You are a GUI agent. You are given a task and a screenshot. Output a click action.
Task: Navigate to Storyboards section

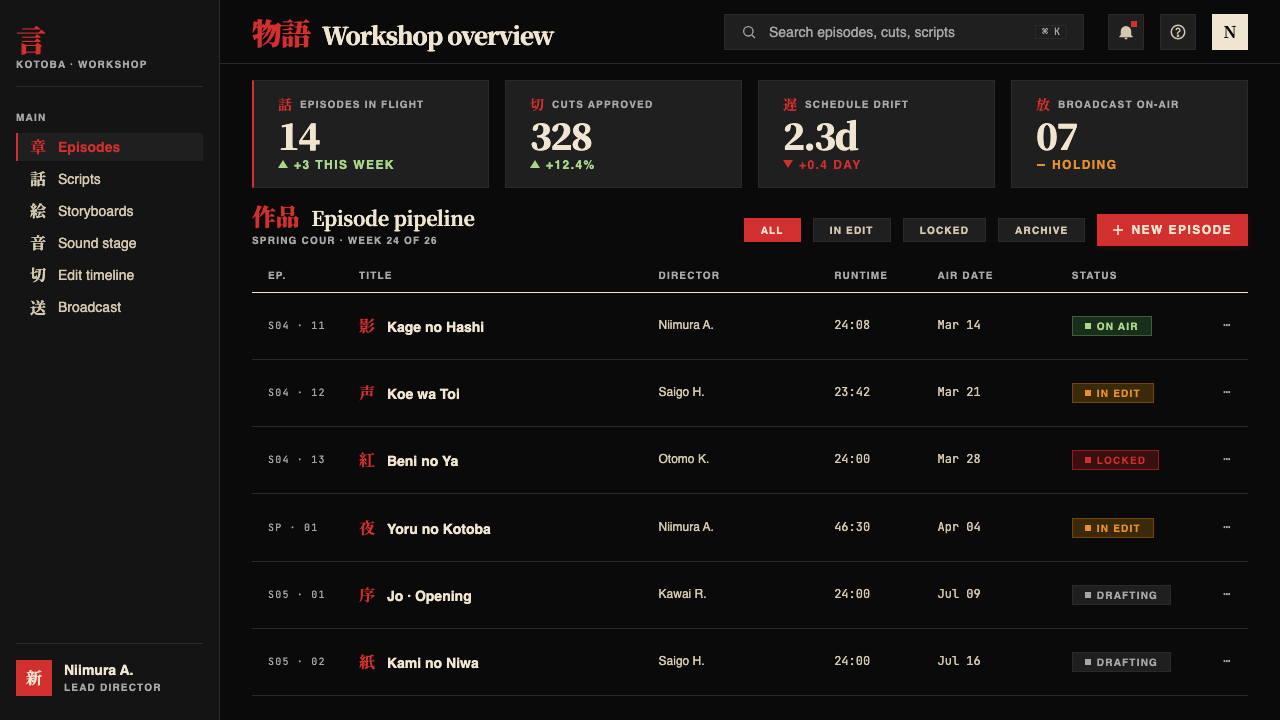[x=110, y=211]
